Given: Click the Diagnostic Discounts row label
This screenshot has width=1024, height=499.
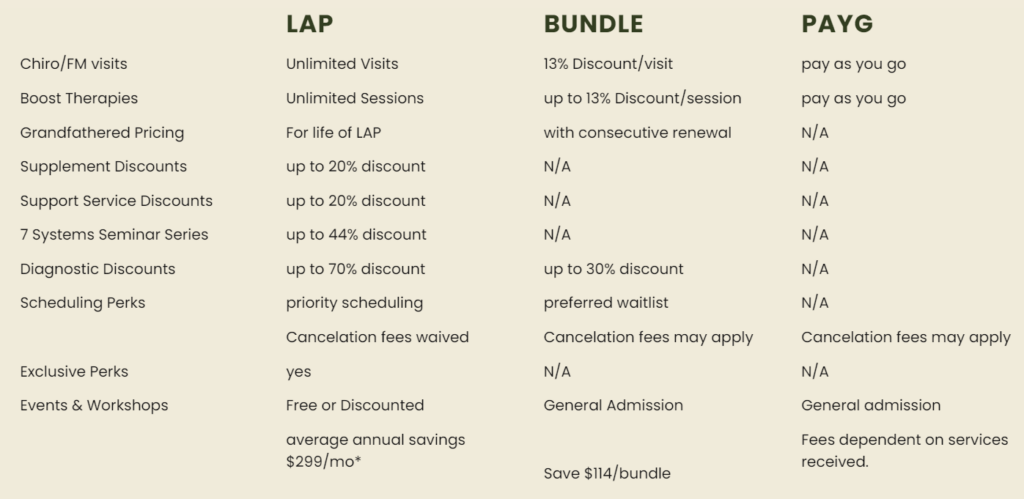Looking at the screenshot, I should pyautogui.click(x=98, y=269).
